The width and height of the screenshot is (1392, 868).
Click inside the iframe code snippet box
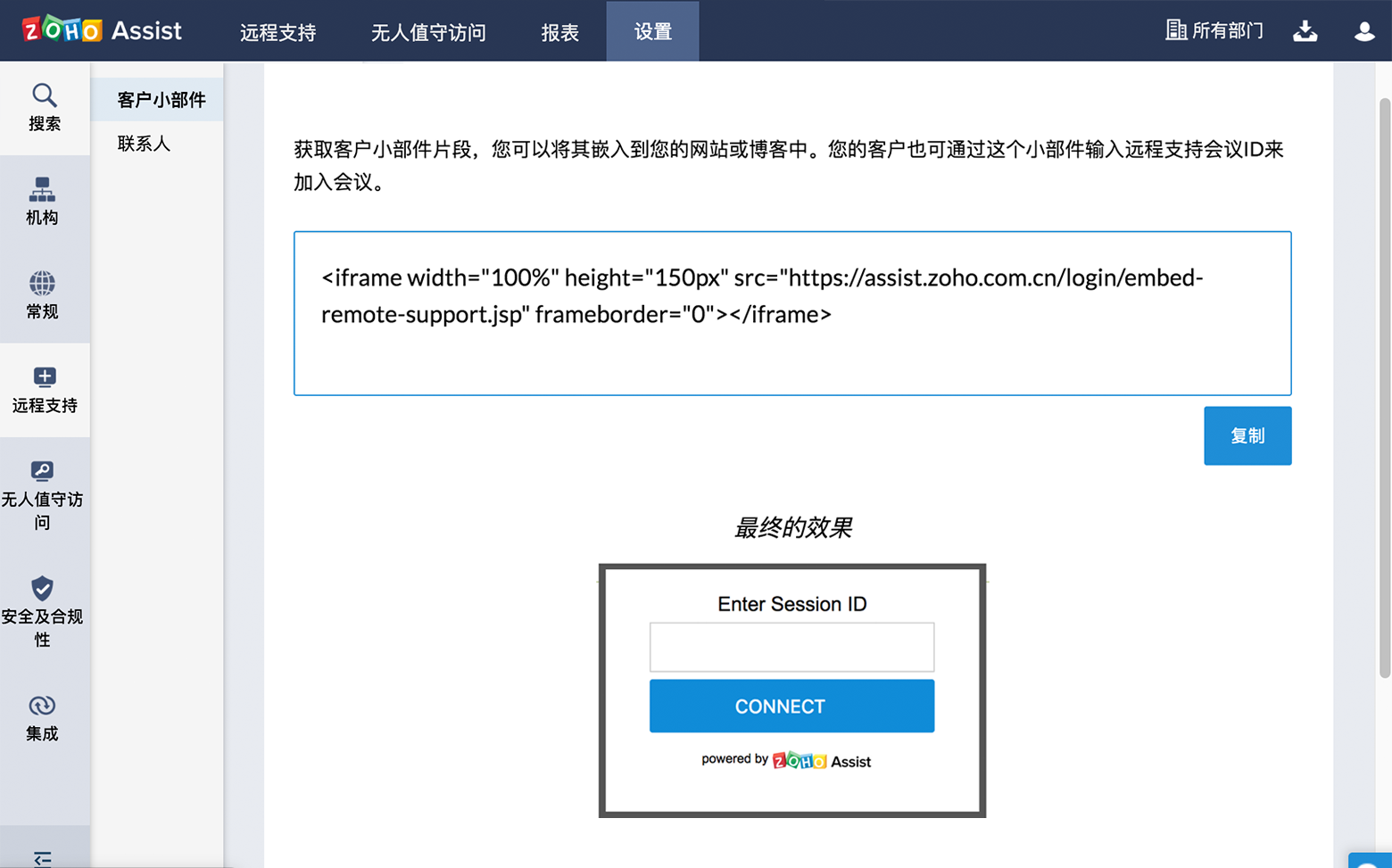[x=792, y=313]
